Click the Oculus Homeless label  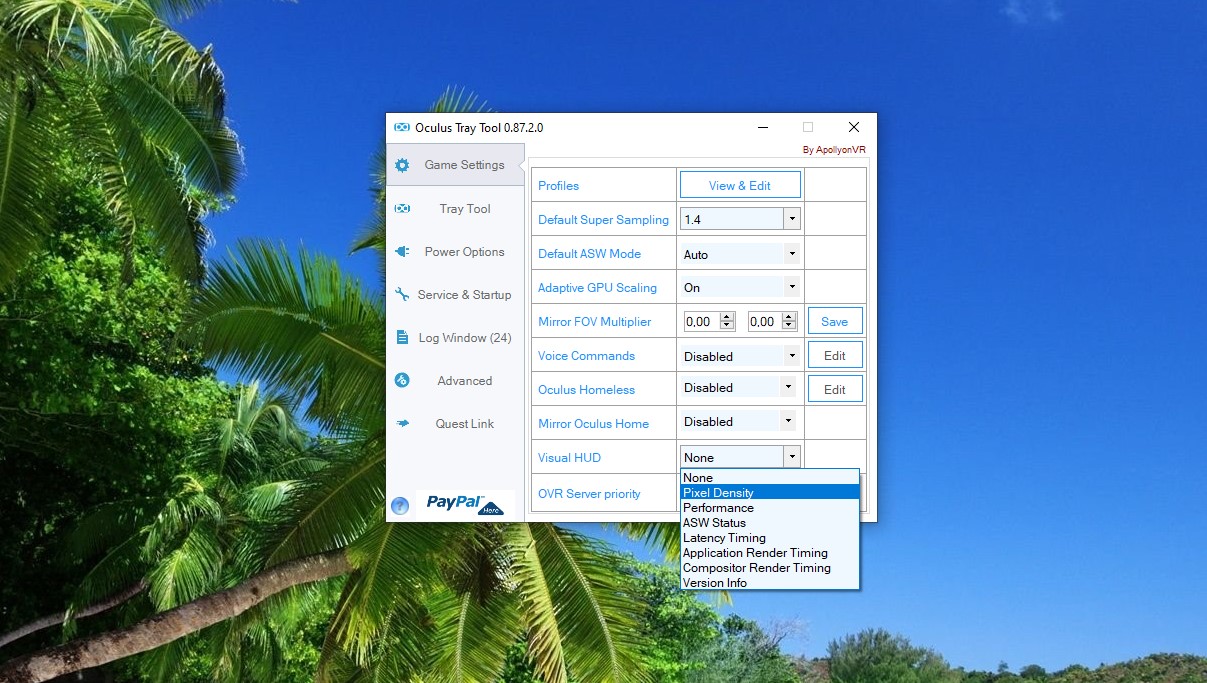[586, 389]
